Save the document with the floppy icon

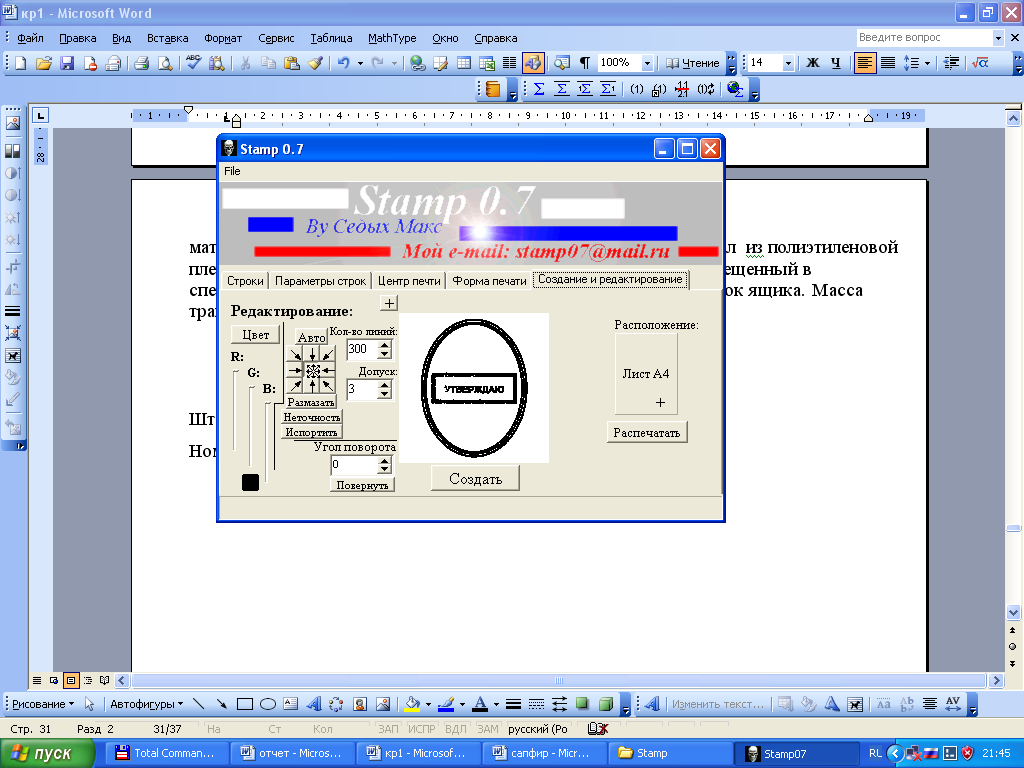pyautogui.click(x=67, y=63)
